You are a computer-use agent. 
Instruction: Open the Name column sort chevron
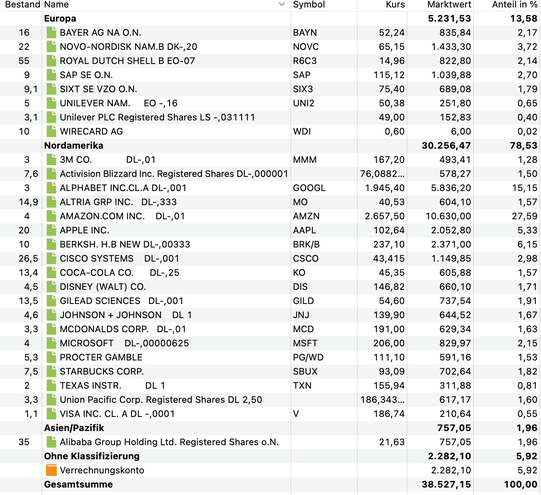point(282,4)
